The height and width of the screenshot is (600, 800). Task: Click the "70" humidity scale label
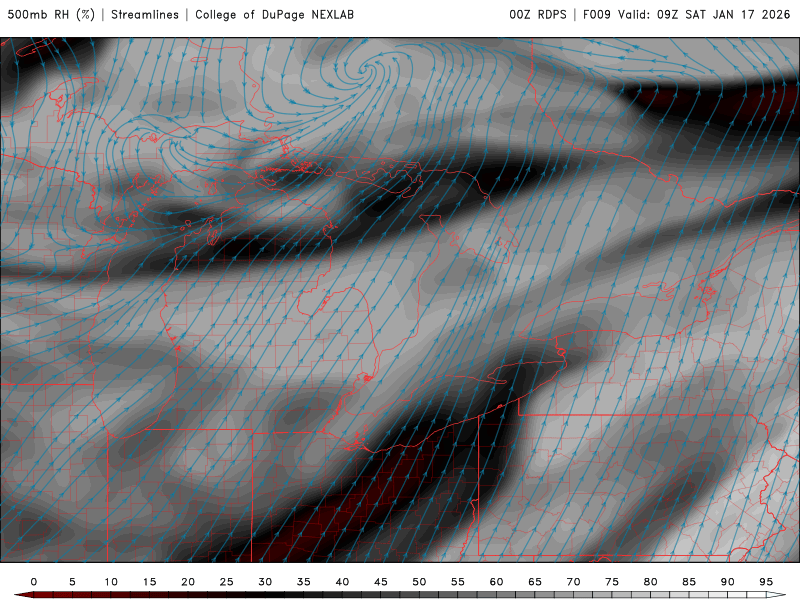tap(573, 582)
